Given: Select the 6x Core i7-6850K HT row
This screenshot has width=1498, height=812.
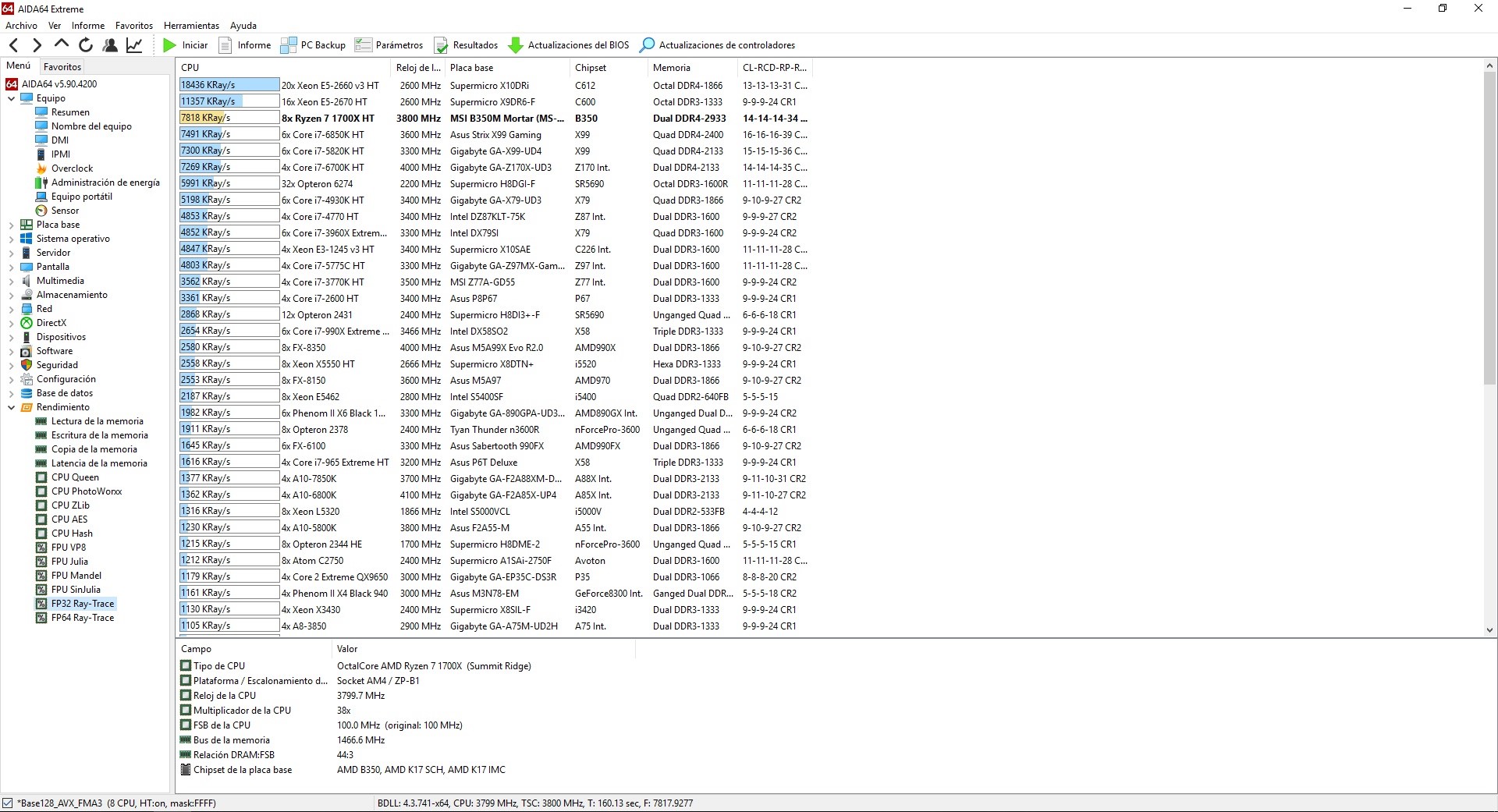Looking at the screenshot, I should [x=495, y=134].
